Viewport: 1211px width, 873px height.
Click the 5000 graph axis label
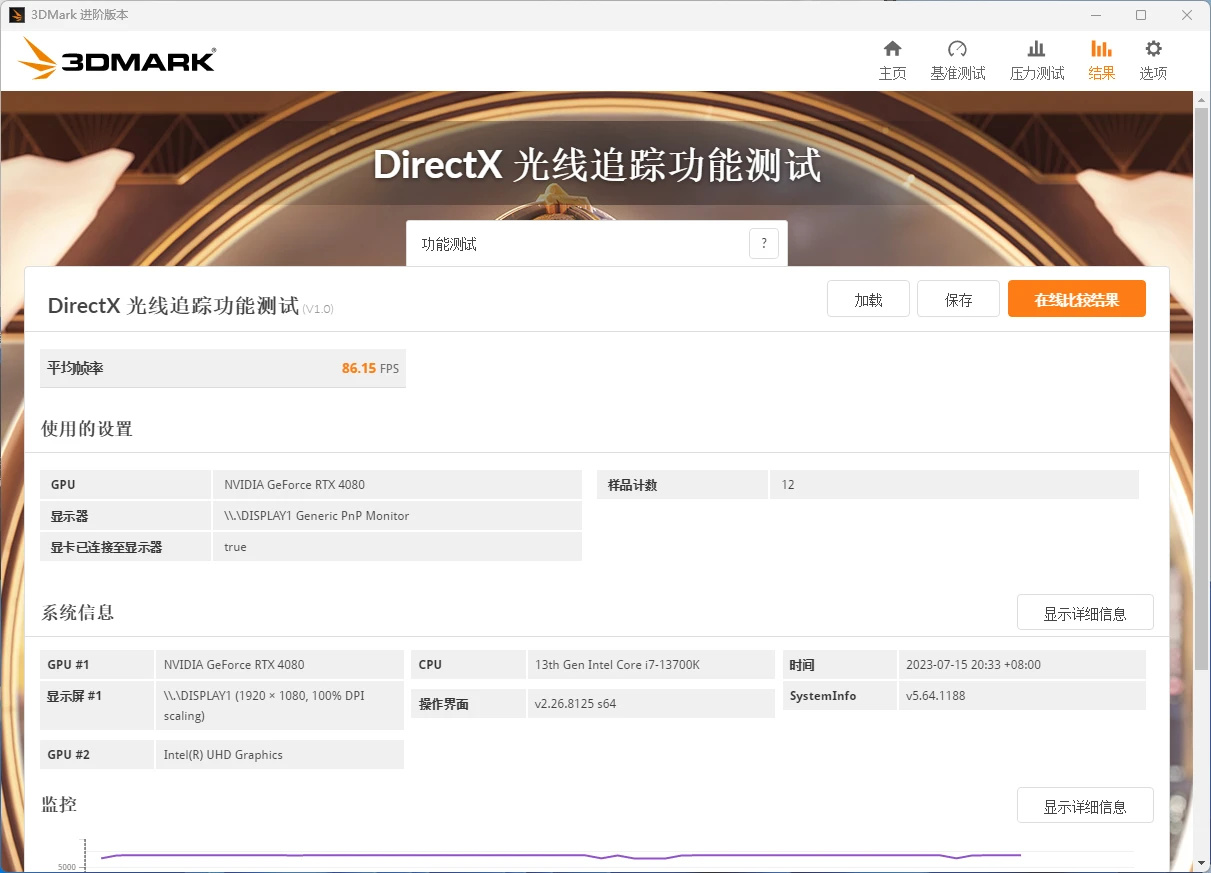[66, 867]
